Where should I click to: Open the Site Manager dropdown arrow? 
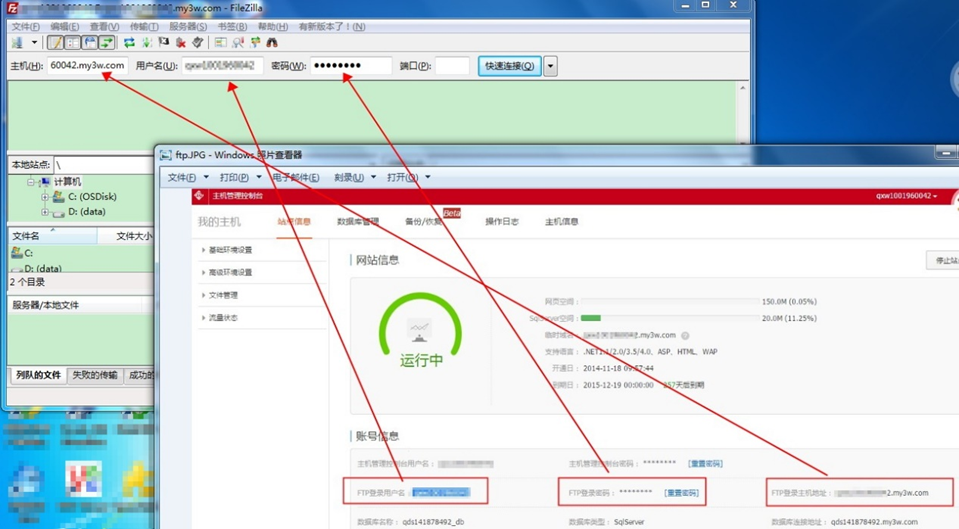[34, 43]
